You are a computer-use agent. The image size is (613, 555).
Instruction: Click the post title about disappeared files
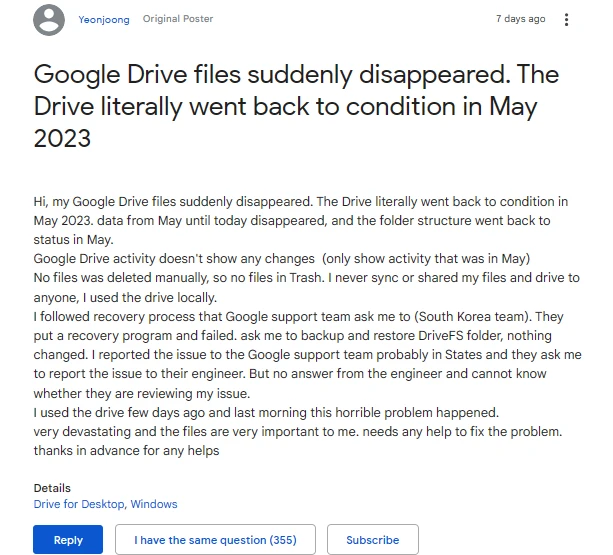[296, 106]
